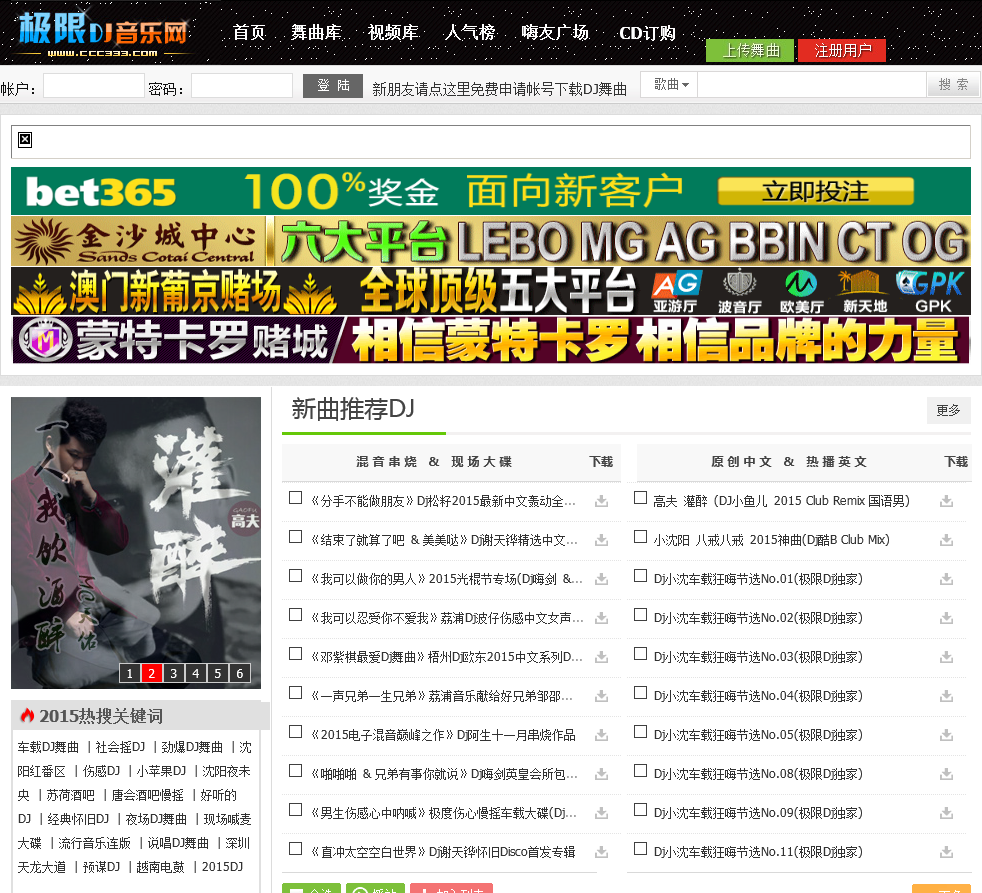Download 《男生伤感心中呐喊》 track

tap(601, 813)
